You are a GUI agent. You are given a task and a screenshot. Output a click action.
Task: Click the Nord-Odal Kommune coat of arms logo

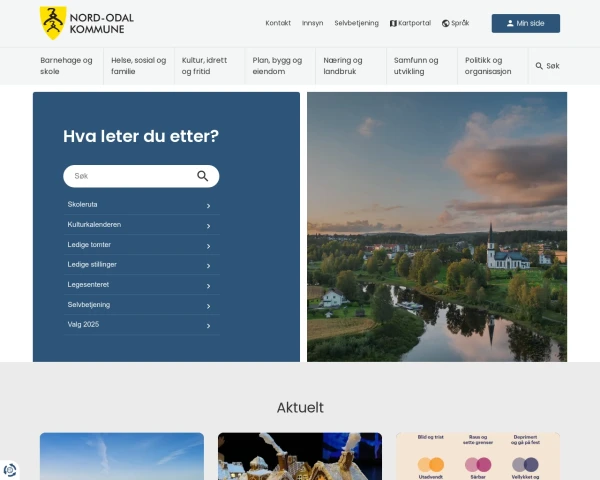tap(53, 23)
